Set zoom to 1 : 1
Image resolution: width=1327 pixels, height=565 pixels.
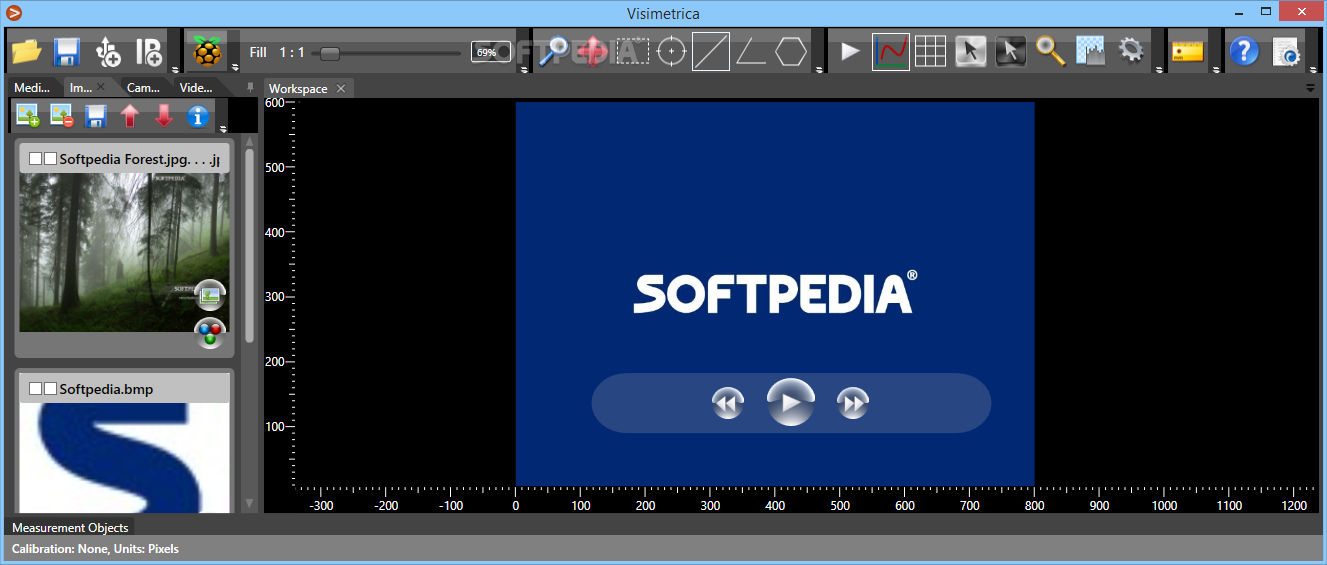coord(292,51)
